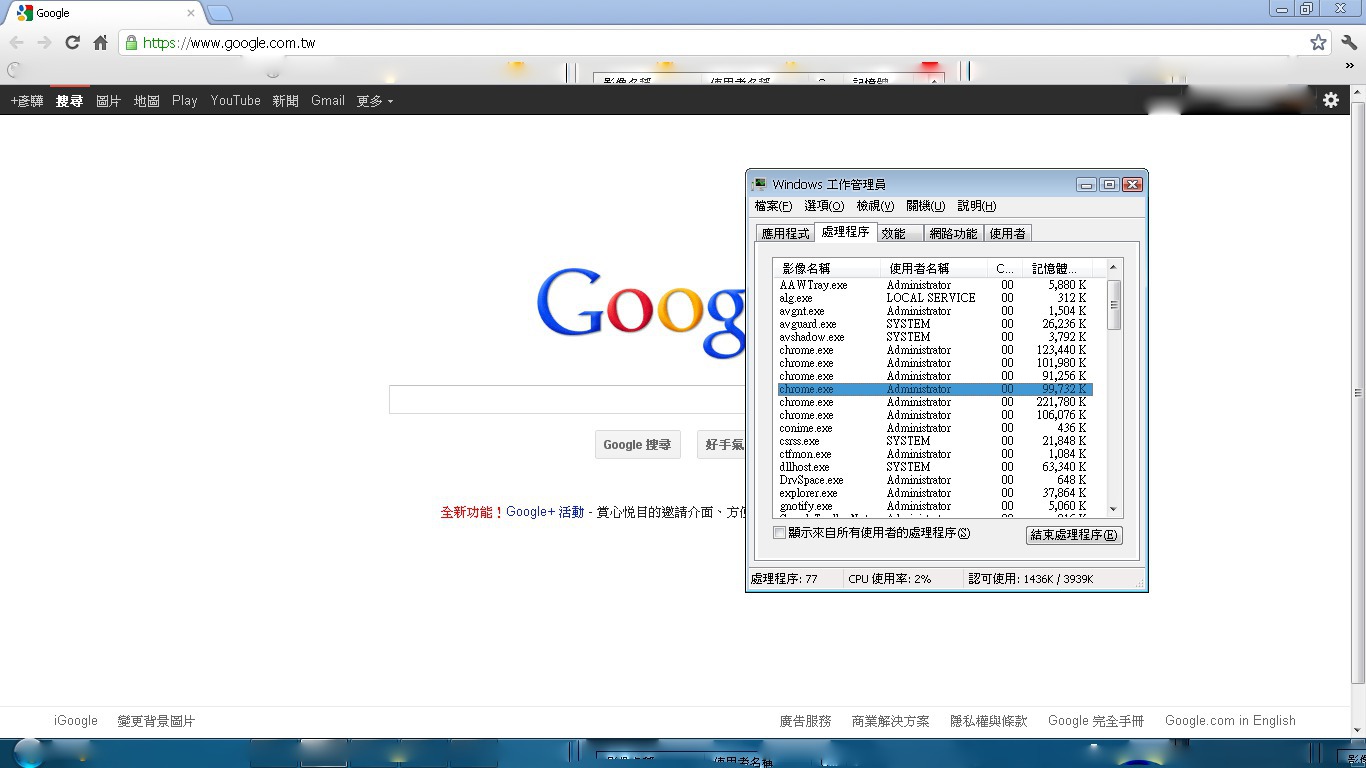Click Chrome's forward arrow
The image size is (1366, 768).
coord(44,43)
